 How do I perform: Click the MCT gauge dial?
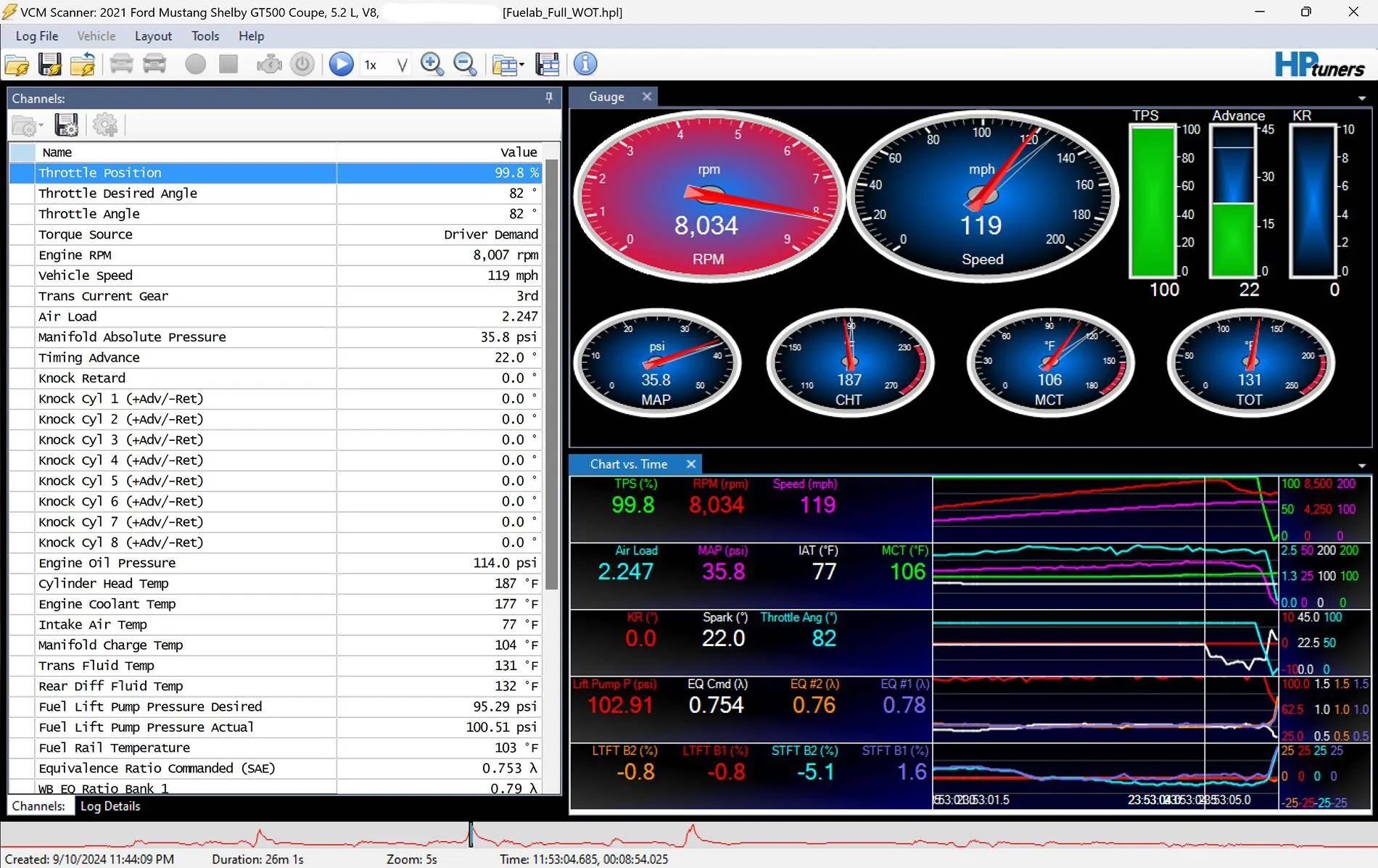[x=1050, y=363]
